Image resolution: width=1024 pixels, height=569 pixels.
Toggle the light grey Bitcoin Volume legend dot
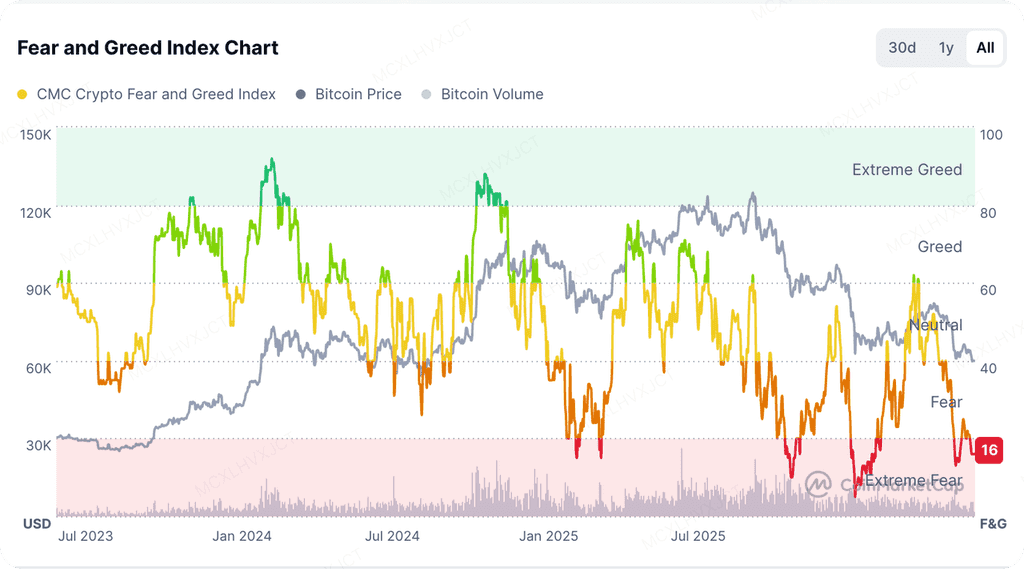coord(426,95)
